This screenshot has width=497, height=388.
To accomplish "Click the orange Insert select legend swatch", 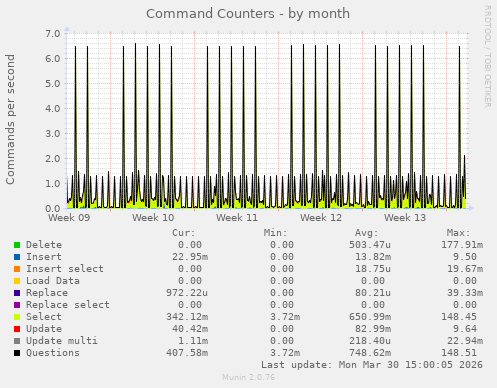I will pyautogui.click(x=17, y=269).
